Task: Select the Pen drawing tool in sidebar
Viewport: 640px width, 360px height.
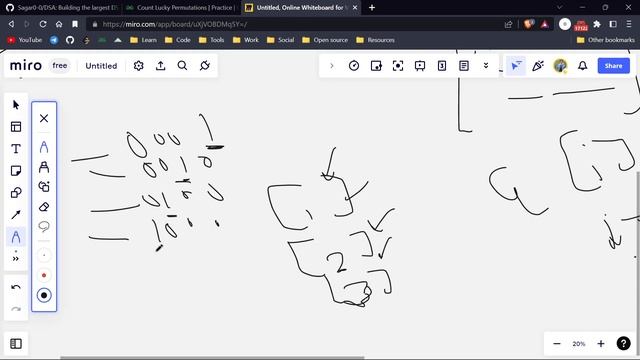Action: [x=16, y=237]
